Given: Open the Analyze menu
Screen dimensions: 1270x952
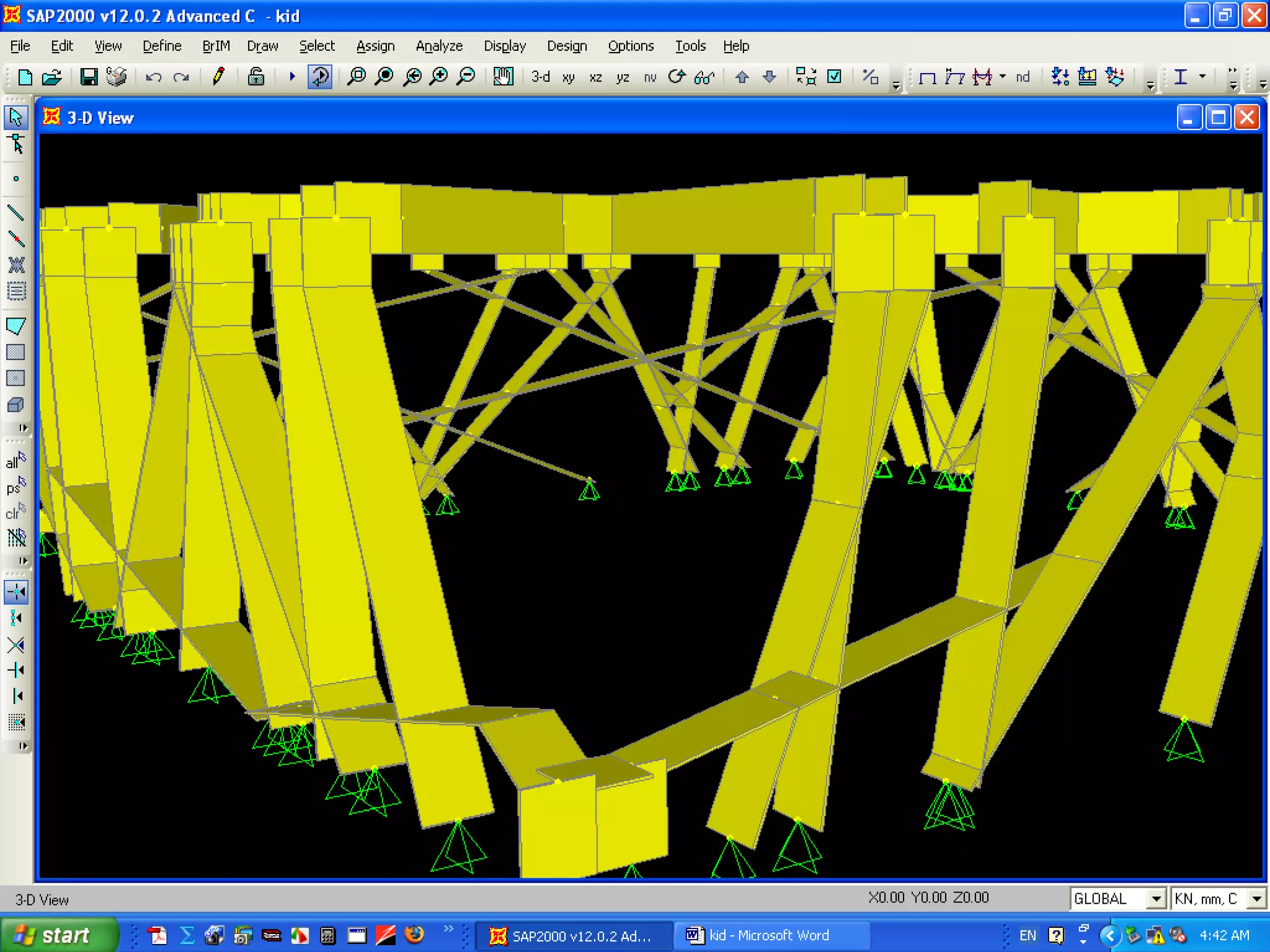Looking at the screenshot, I should 439,46.
